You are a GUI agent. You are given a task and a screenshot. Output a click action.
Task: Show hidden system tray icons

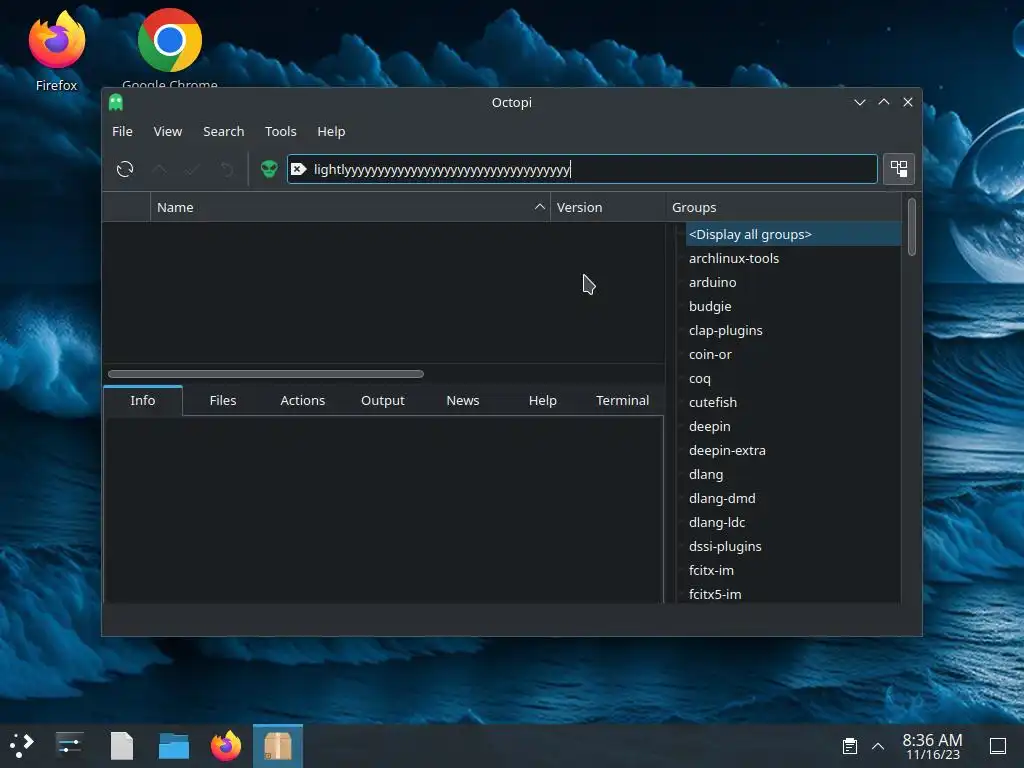878,746
